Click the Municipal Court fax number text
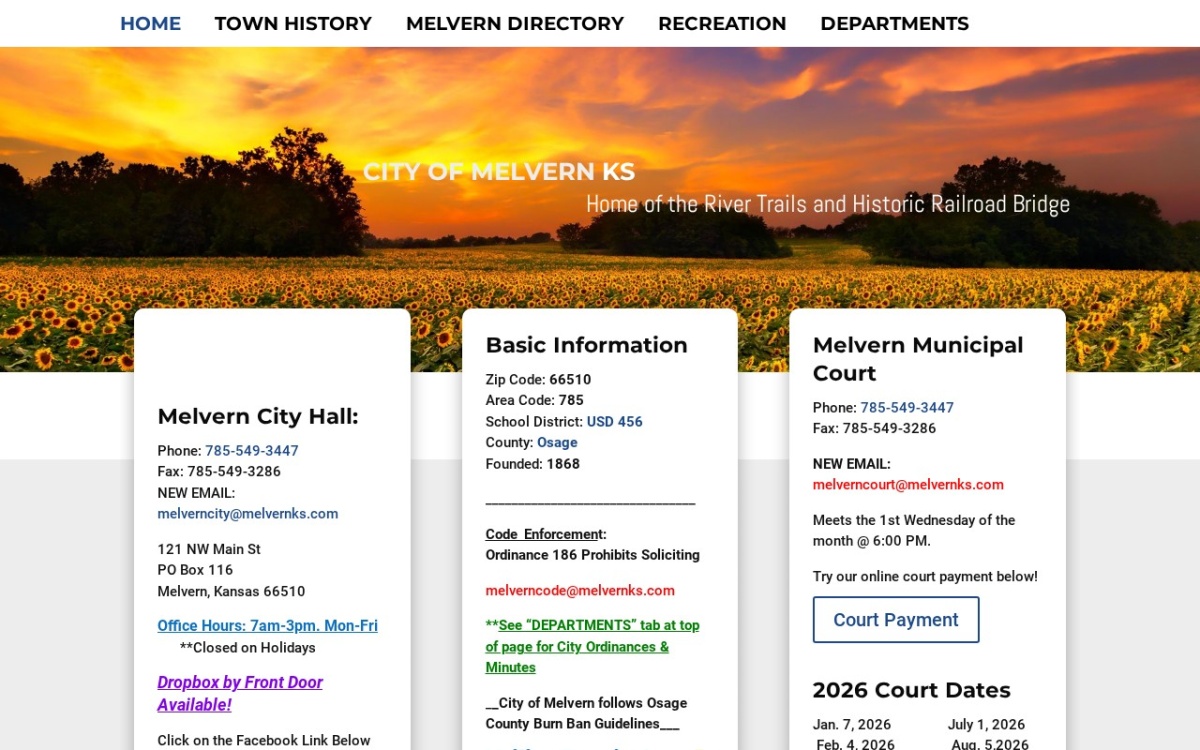Image resolution: width=1200 pixels, height=750 pixels. (874, 429)
